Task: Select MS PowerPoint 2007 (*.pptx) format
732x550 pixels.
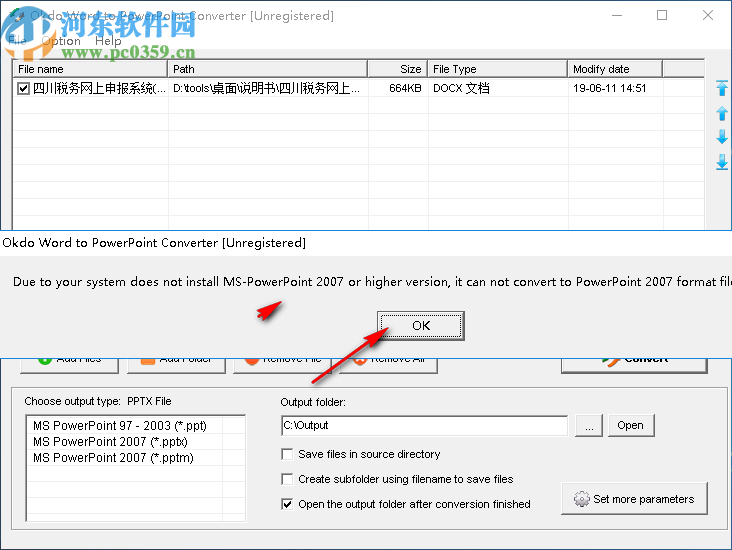Action: (x=110, y=442)
